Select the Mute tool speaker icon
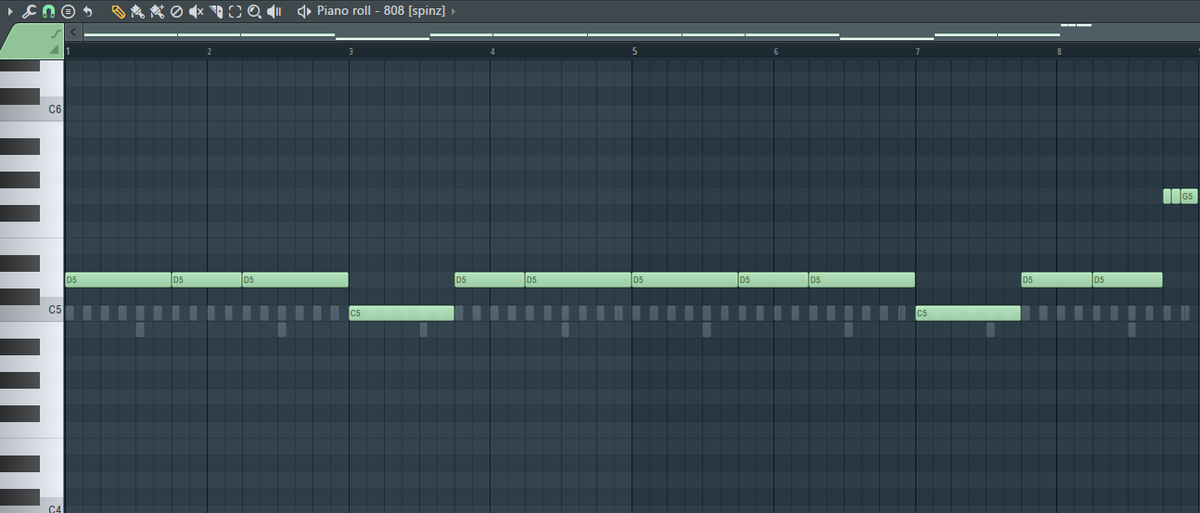 click(196, 12)
